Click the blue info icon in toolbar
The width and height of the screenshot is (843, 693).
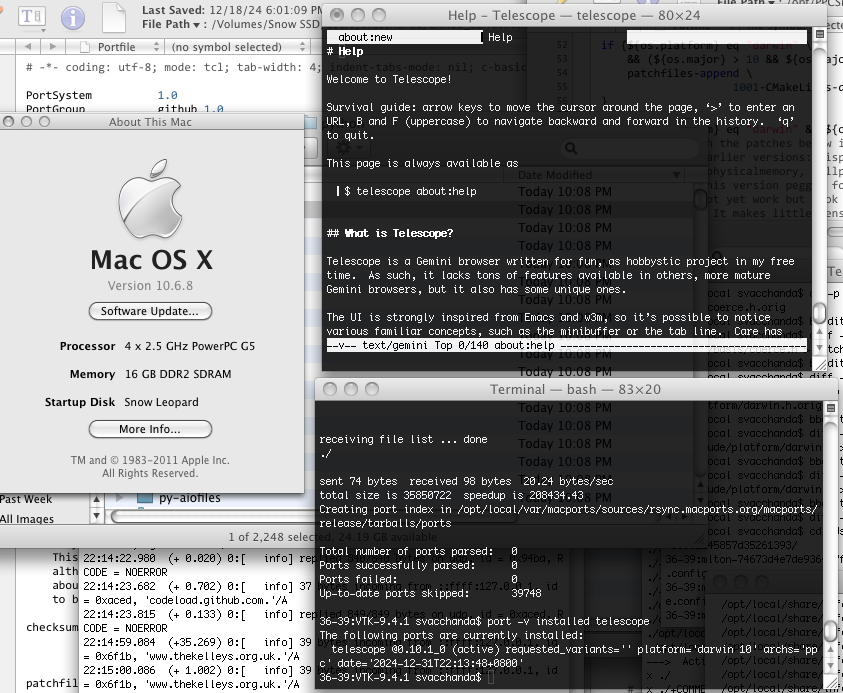tap(73, 18)
